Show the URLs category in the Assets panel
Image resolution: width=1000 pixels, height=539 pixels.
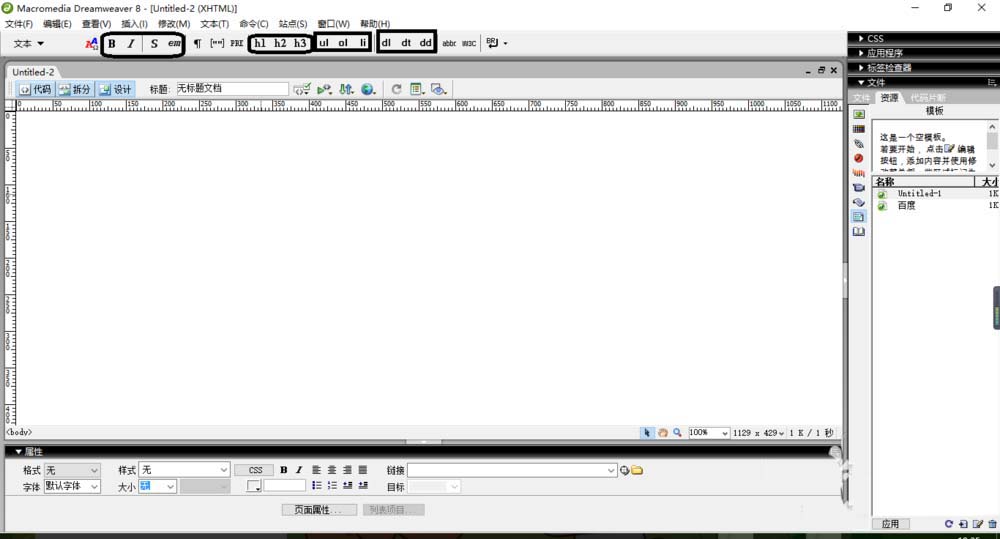[x=859, y=144]
